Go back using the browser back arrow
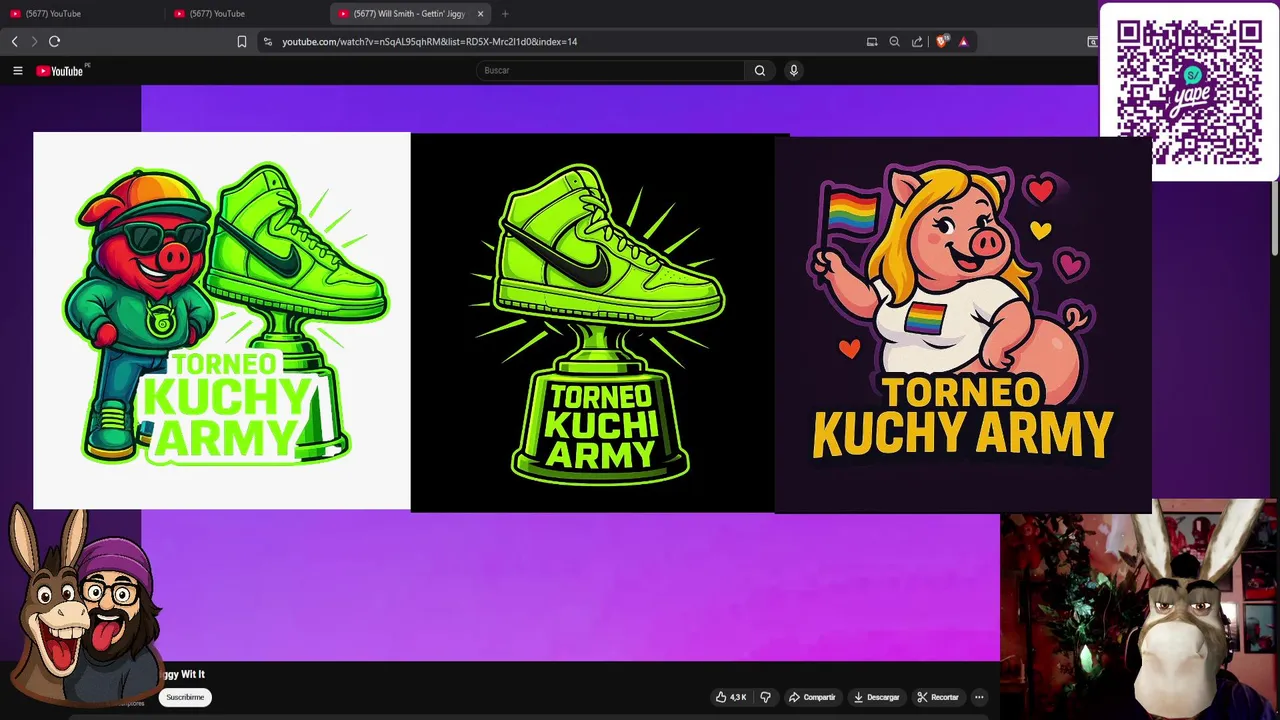1280x720 pixels. pos(14,41)
